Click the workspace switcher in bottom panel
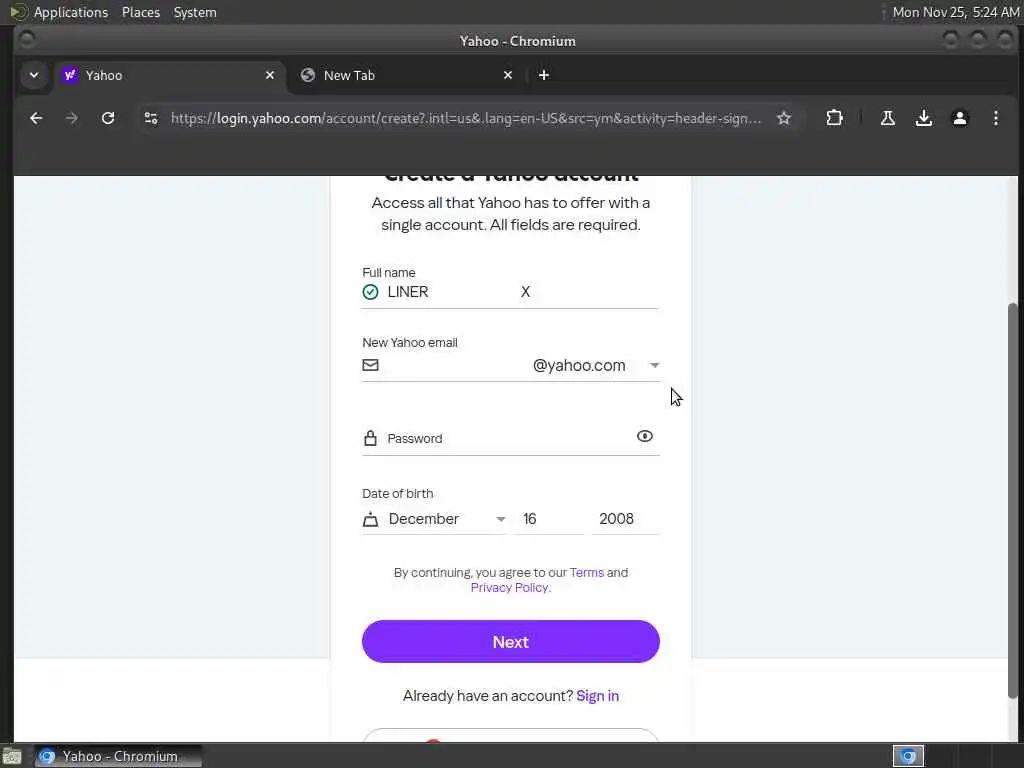Viewport: 1024px width, 768px height. coord(908,756)
